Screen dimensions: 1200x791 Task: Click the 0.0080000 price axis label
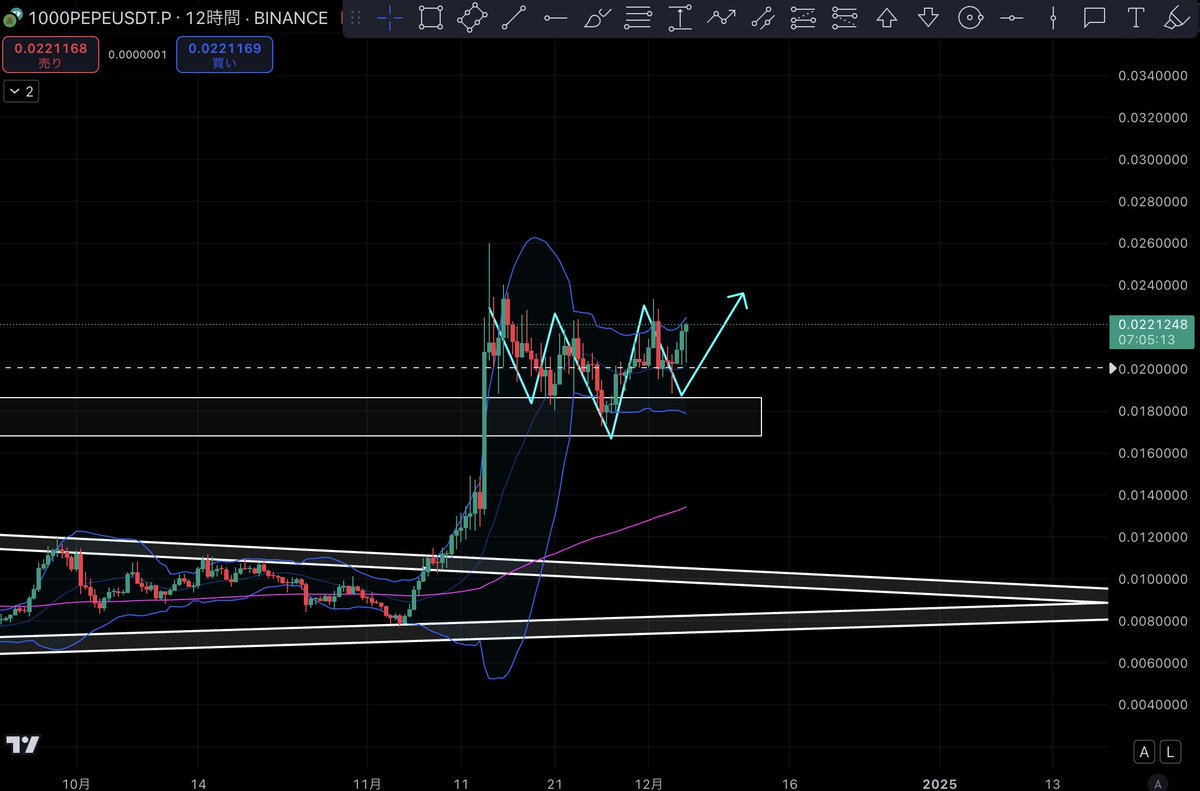point(1152,621)
